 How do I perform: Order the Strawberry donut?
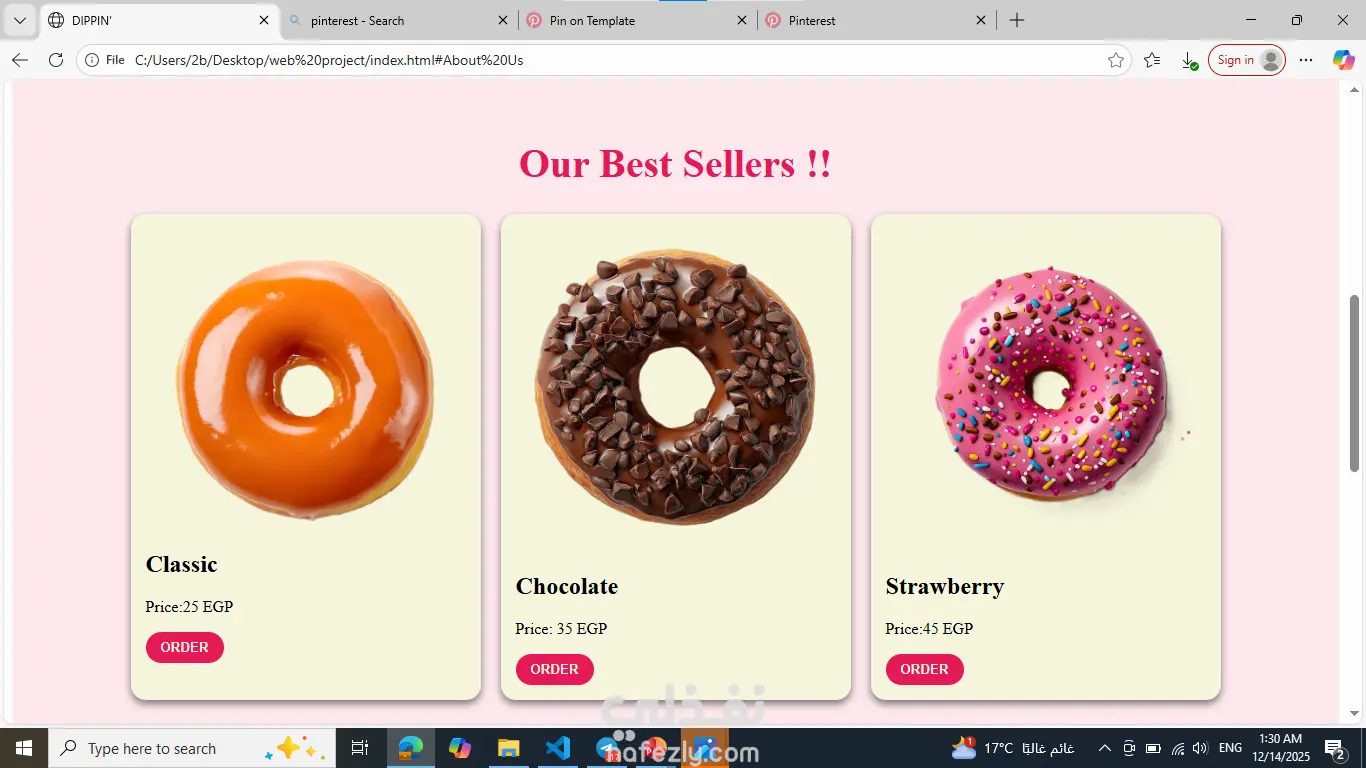(x=925, y=669)
